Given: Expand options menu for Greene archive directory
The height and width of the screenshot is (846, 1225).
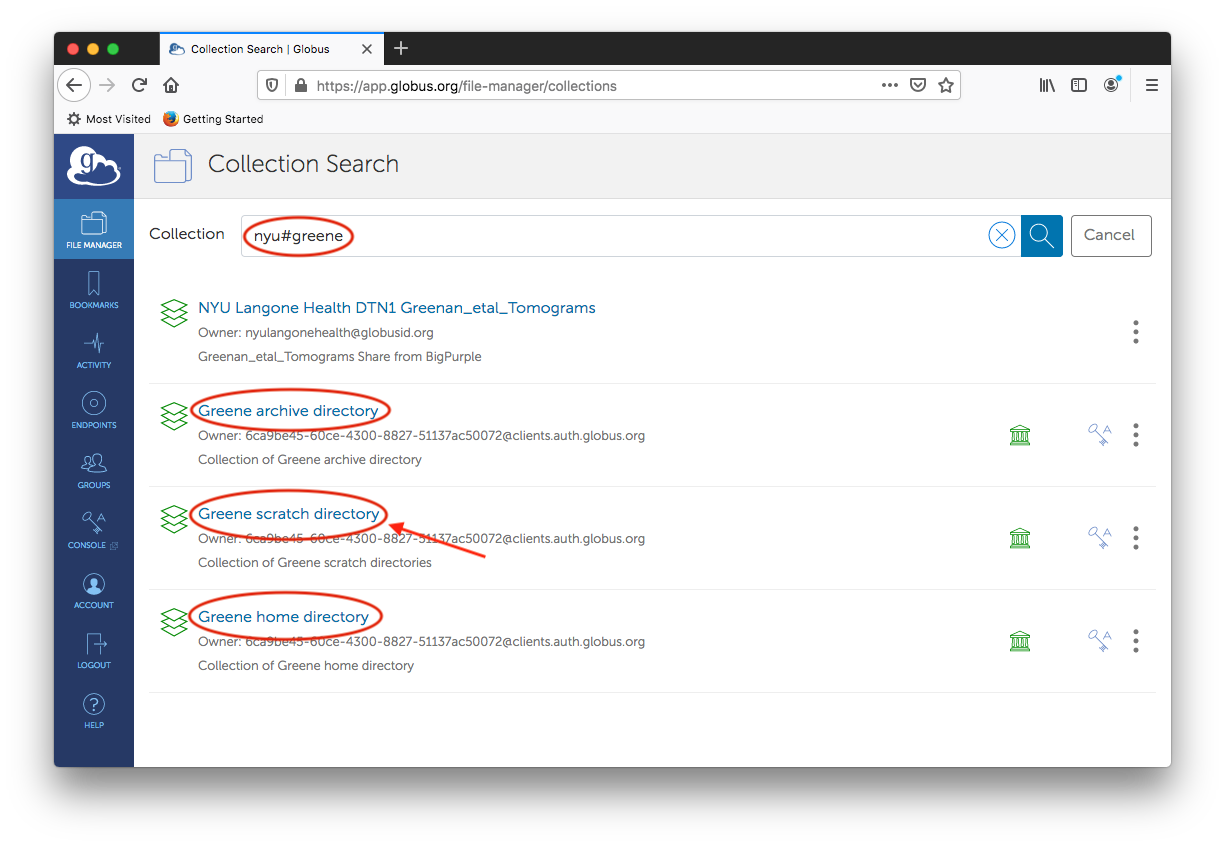Looking at the screenshot, I should tap(1135, 435).
